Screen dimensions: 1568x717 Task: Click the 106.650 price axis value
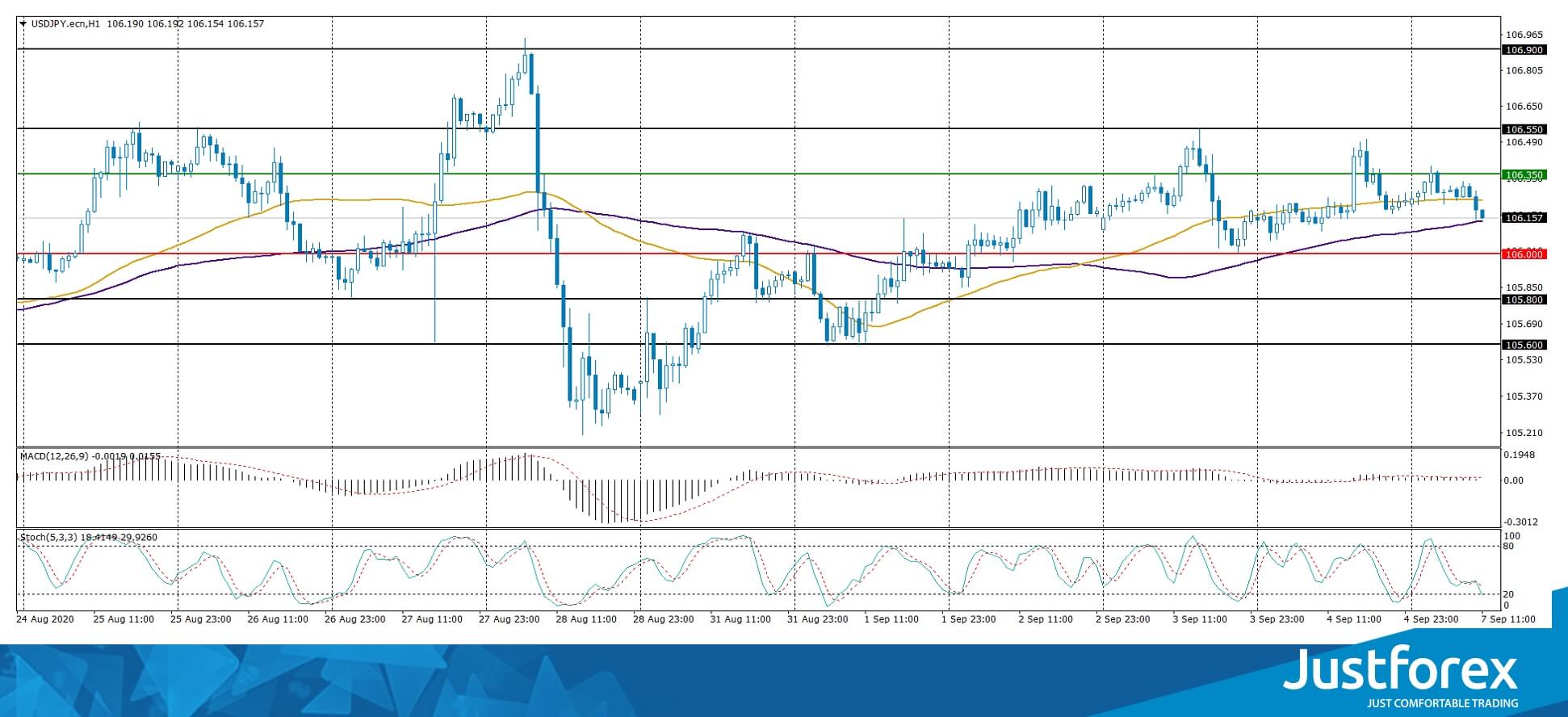coord(1524,106)
